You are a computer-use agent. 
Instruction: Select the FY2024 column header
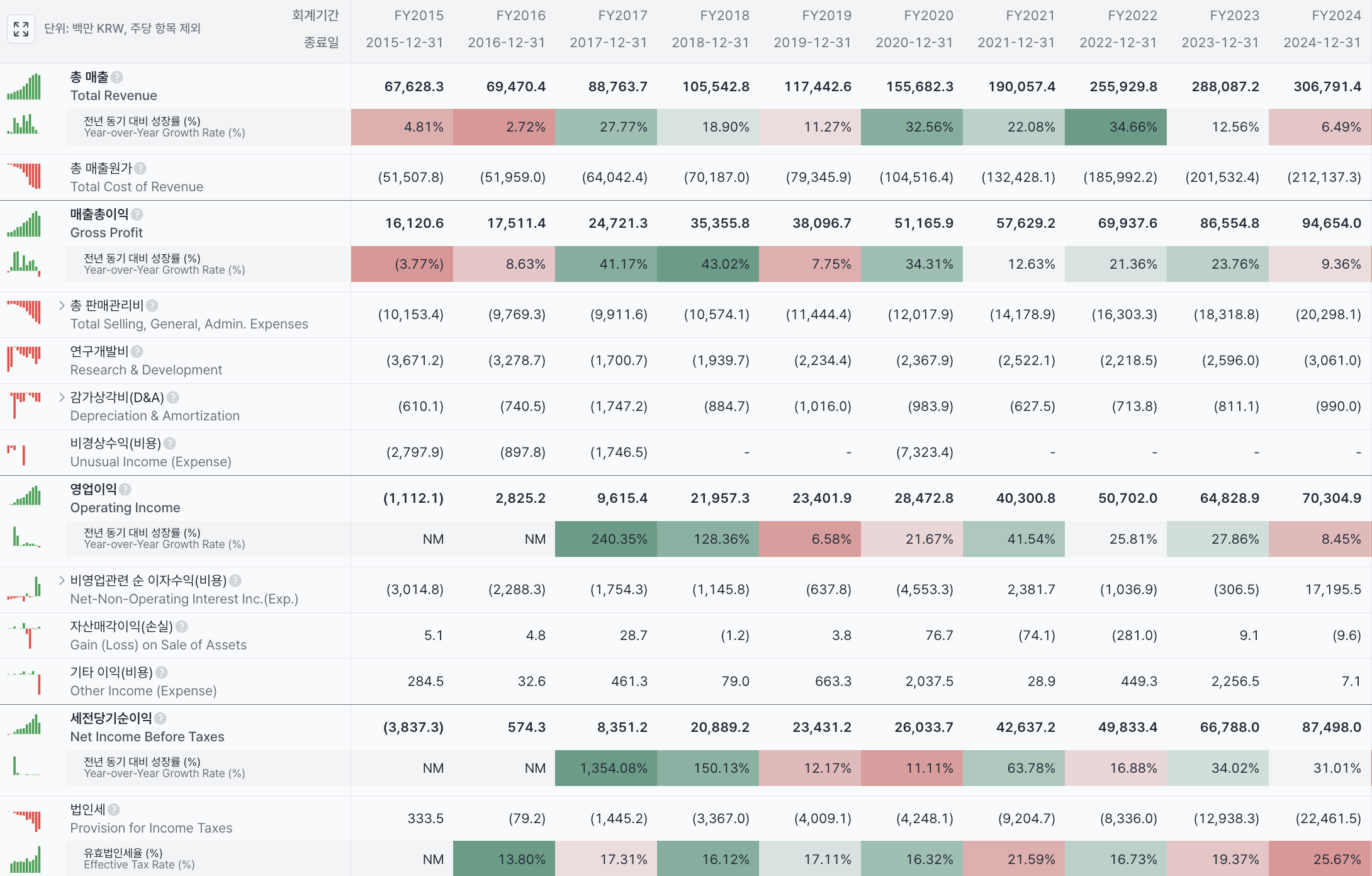[1335, 16]
